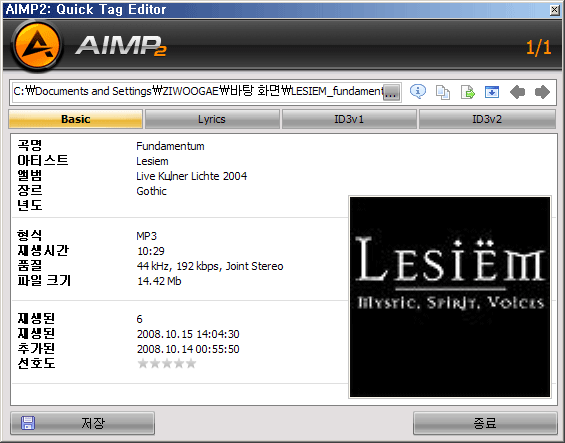Open file browse ellipsis button

391,93
